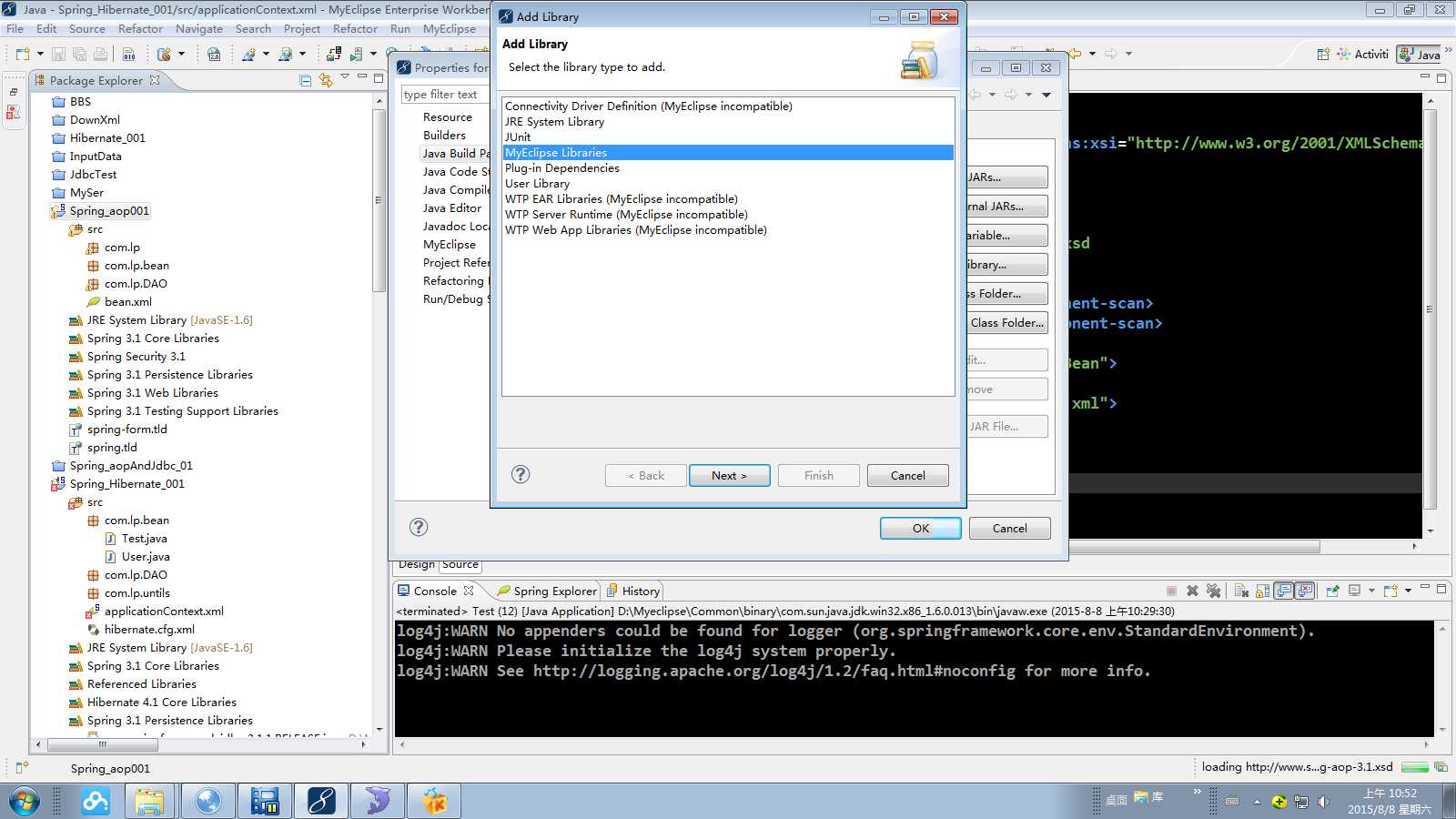Screen dimensions: 1456x819
Task: Click the editor horizontal scrollbar
Action: click(x=1194, y=547)
